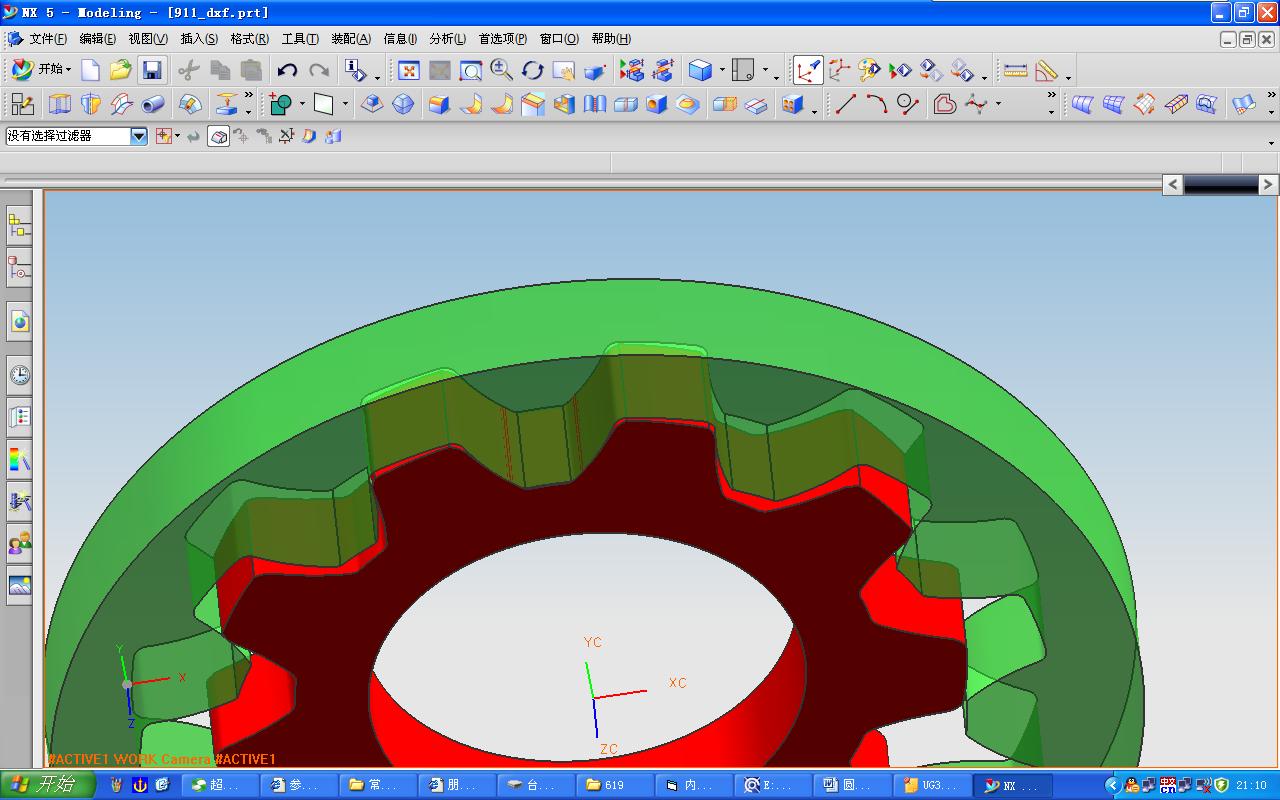Select the Pan hand tool
This screenshot has height=800, width=1280.
point(564,70)
